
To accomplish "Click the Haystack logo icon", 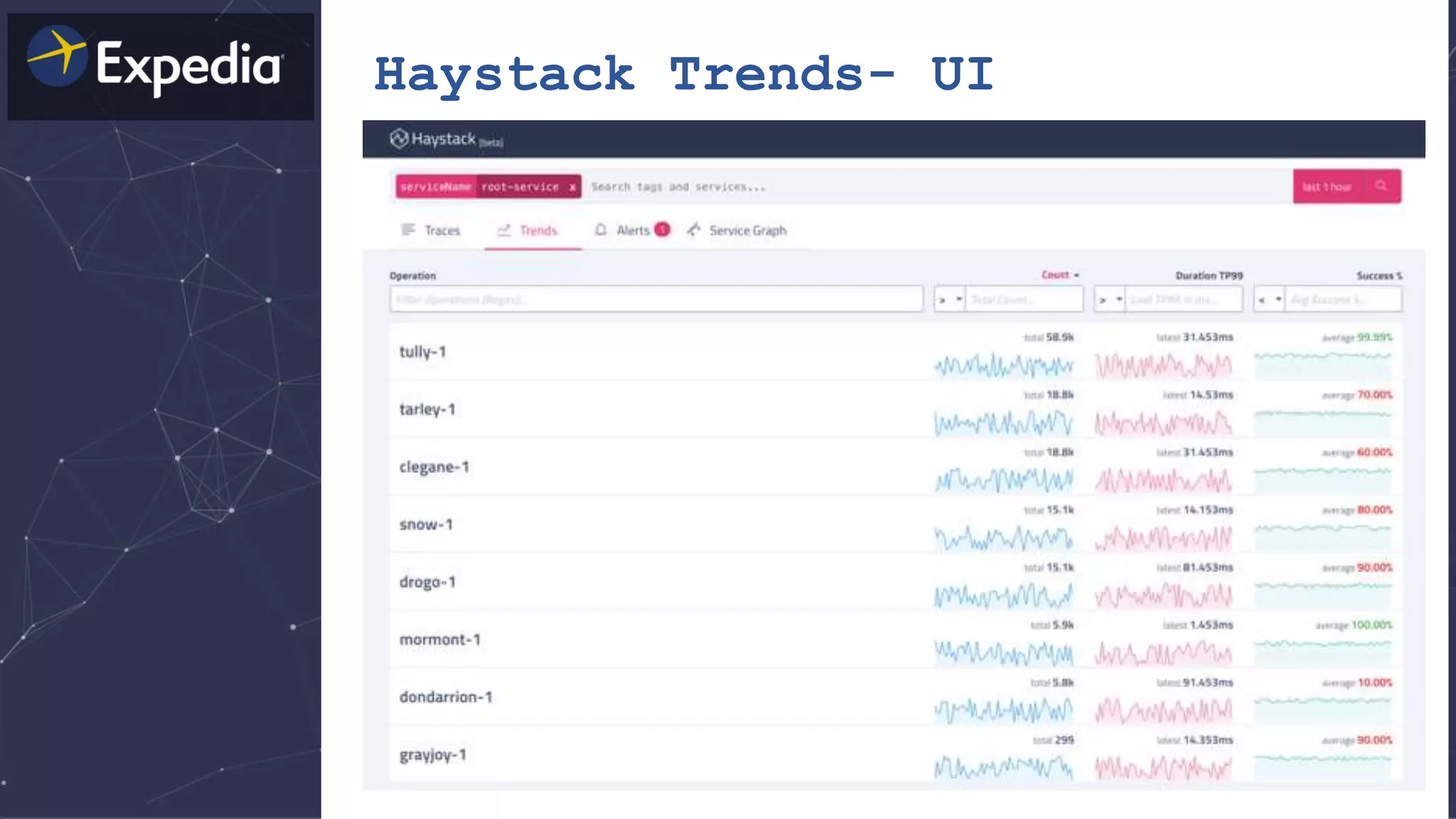I will click(x=399, y=139).
